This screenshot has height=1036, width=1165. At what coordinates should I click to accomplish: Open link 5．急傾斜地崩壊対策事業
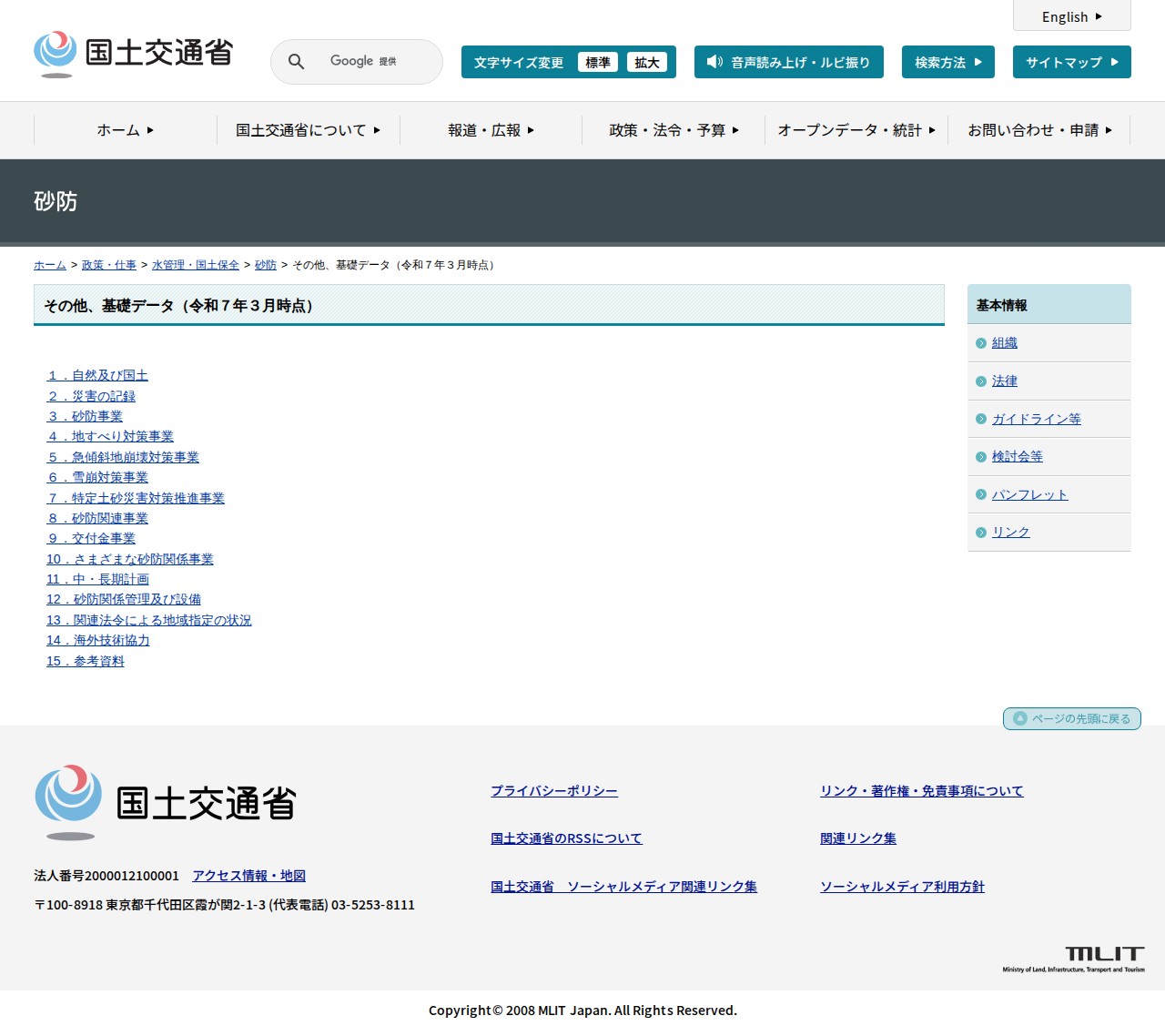click(x=123, y=457)
